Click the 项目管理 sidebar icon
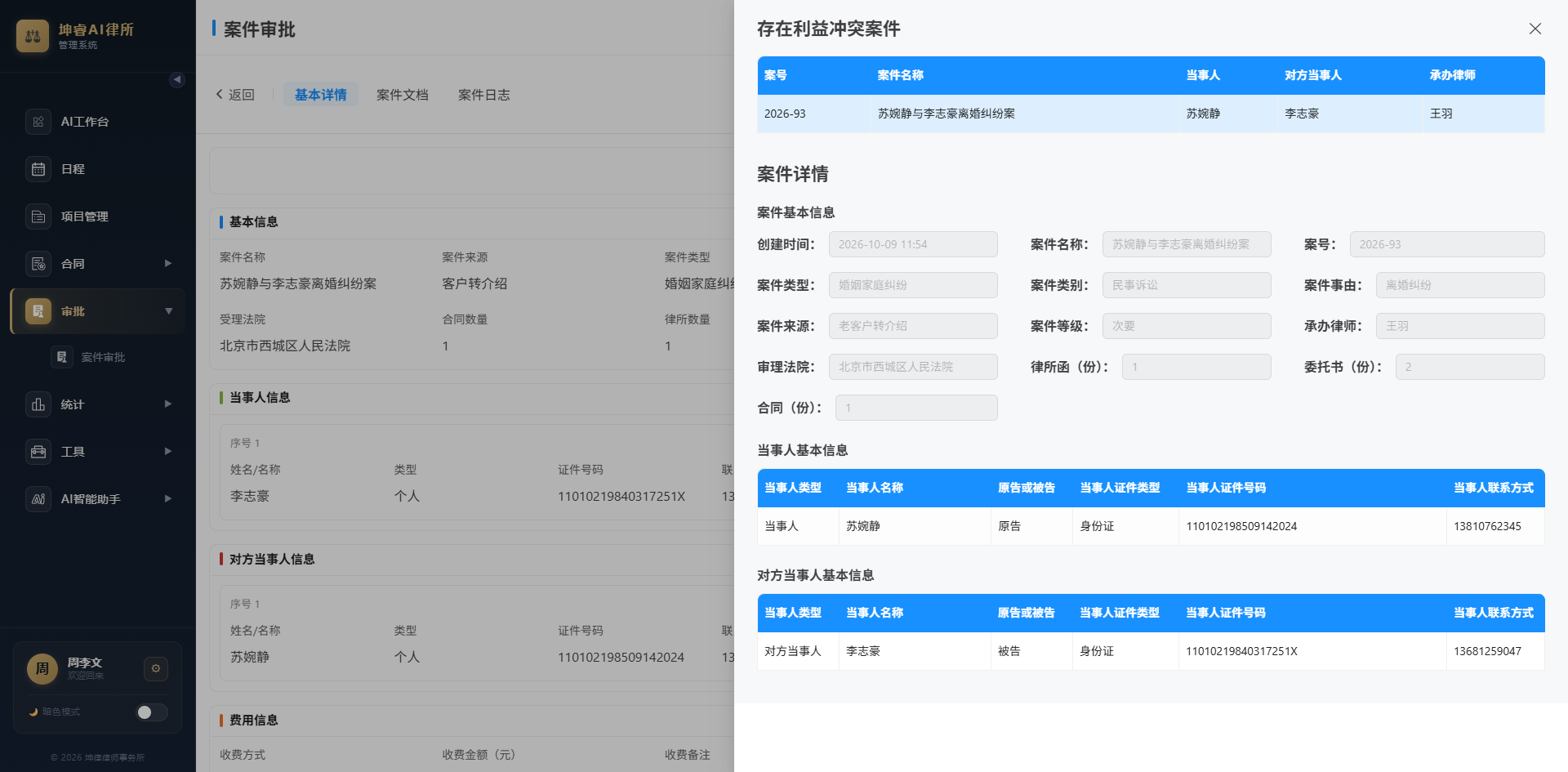The width and height of the screenshot is (1568, 772). [38, 216]
